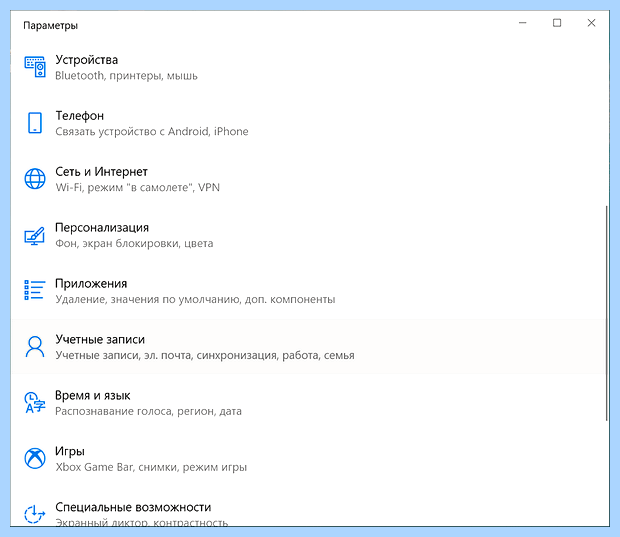
Task: Select the Сеть и Интернет globe icon
Action: 35,179
